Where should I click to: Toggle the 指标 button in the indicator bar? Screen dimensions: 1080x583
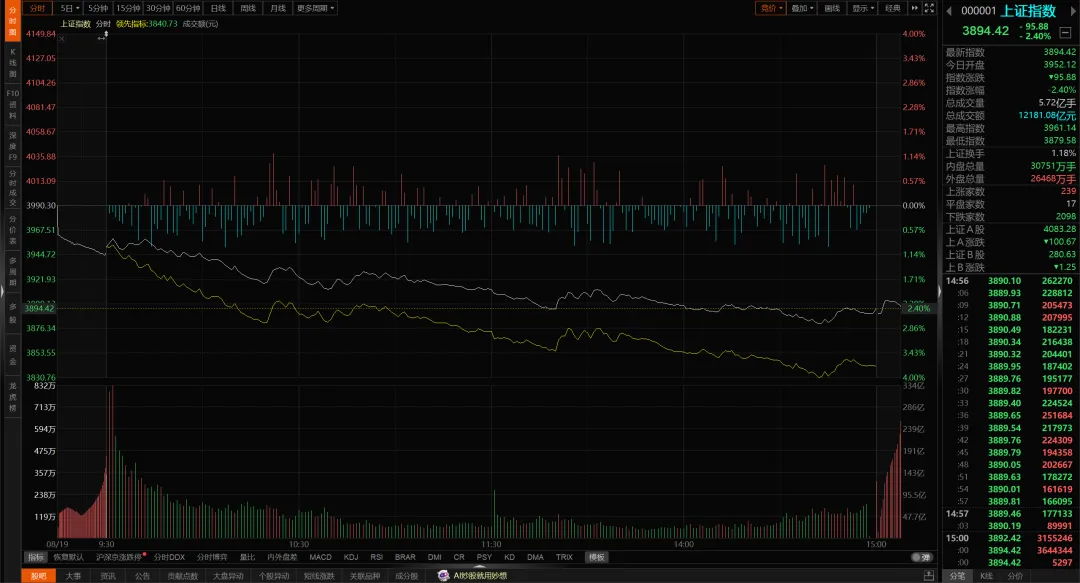click(x=35, y=558)
